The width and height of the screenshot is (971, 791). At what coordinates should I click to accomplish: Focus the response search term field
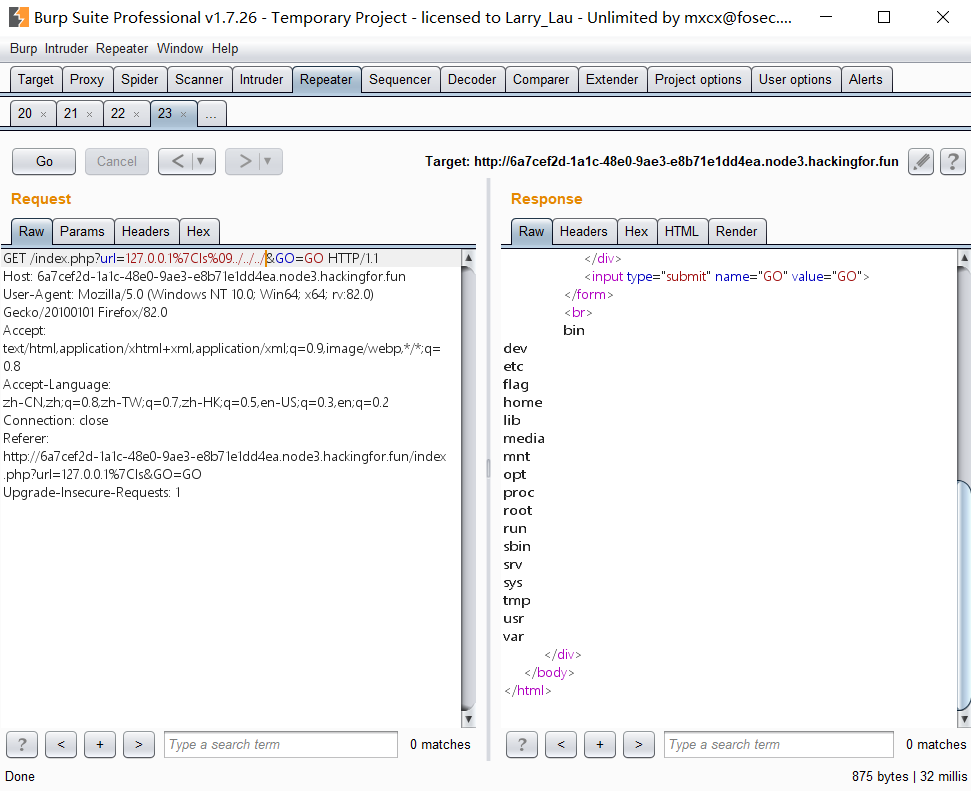[x=778, y=745]
